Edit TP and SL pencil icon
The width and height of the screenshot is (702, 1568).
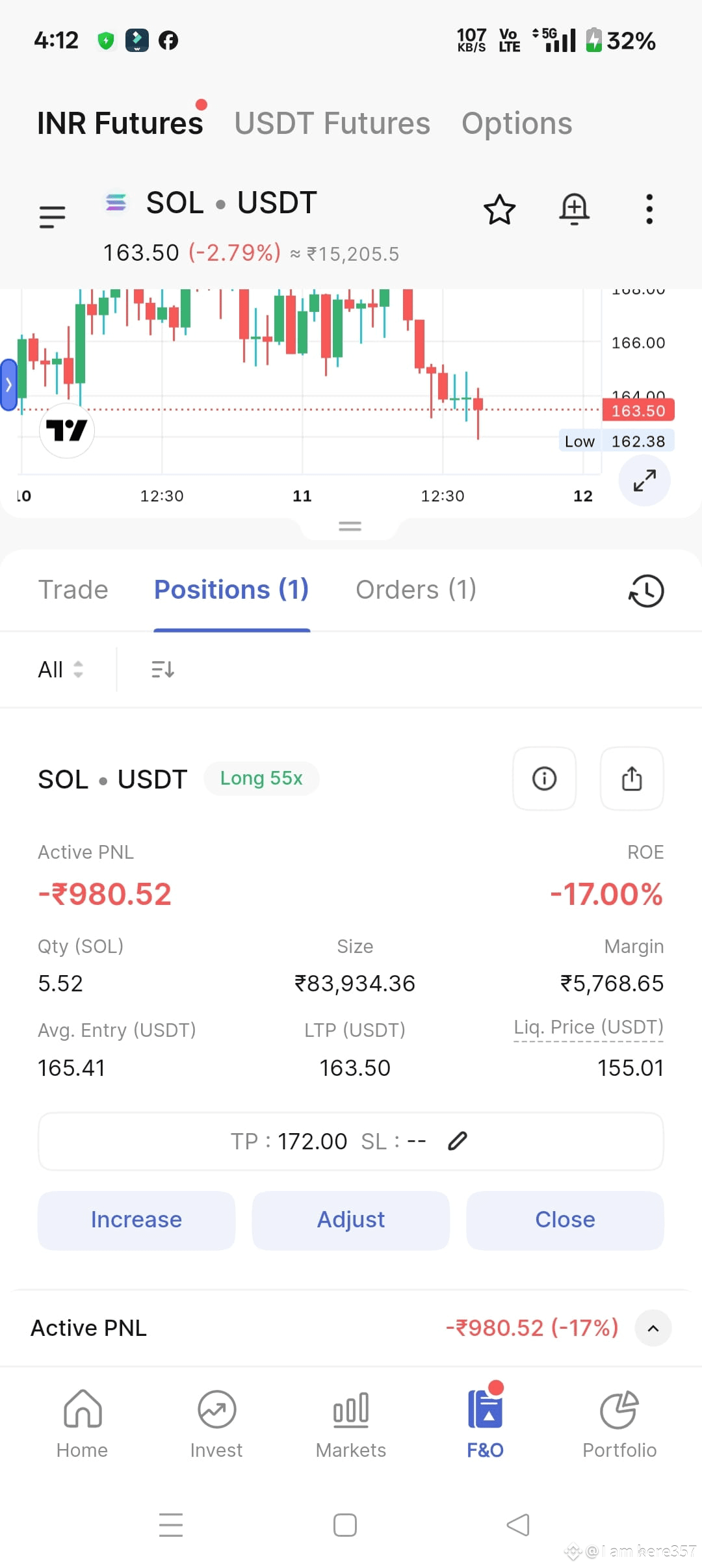(458, 1141)
